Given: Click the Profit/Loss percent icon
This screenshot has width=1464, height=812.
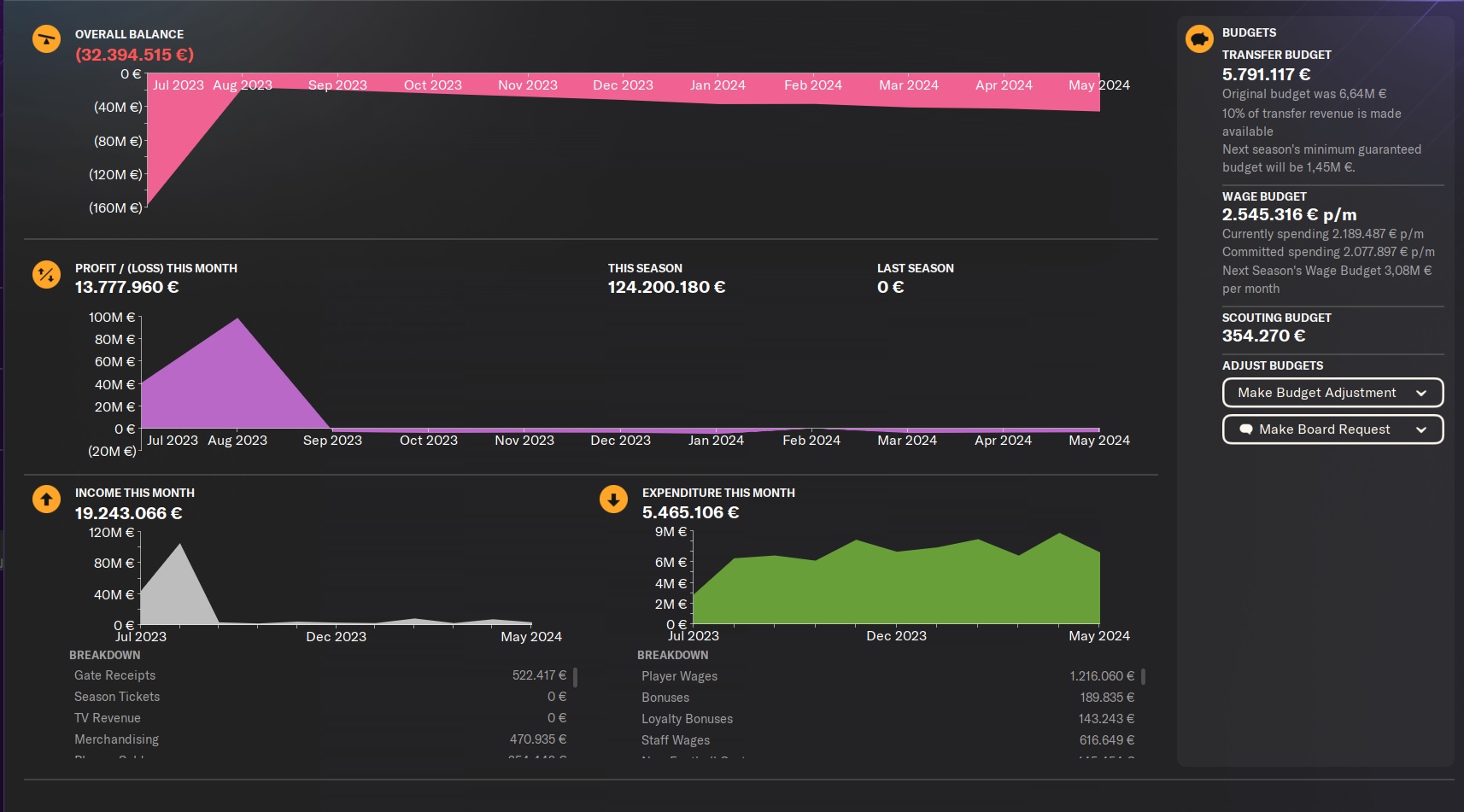Looking at the screenshot, I should click(46, 274).
